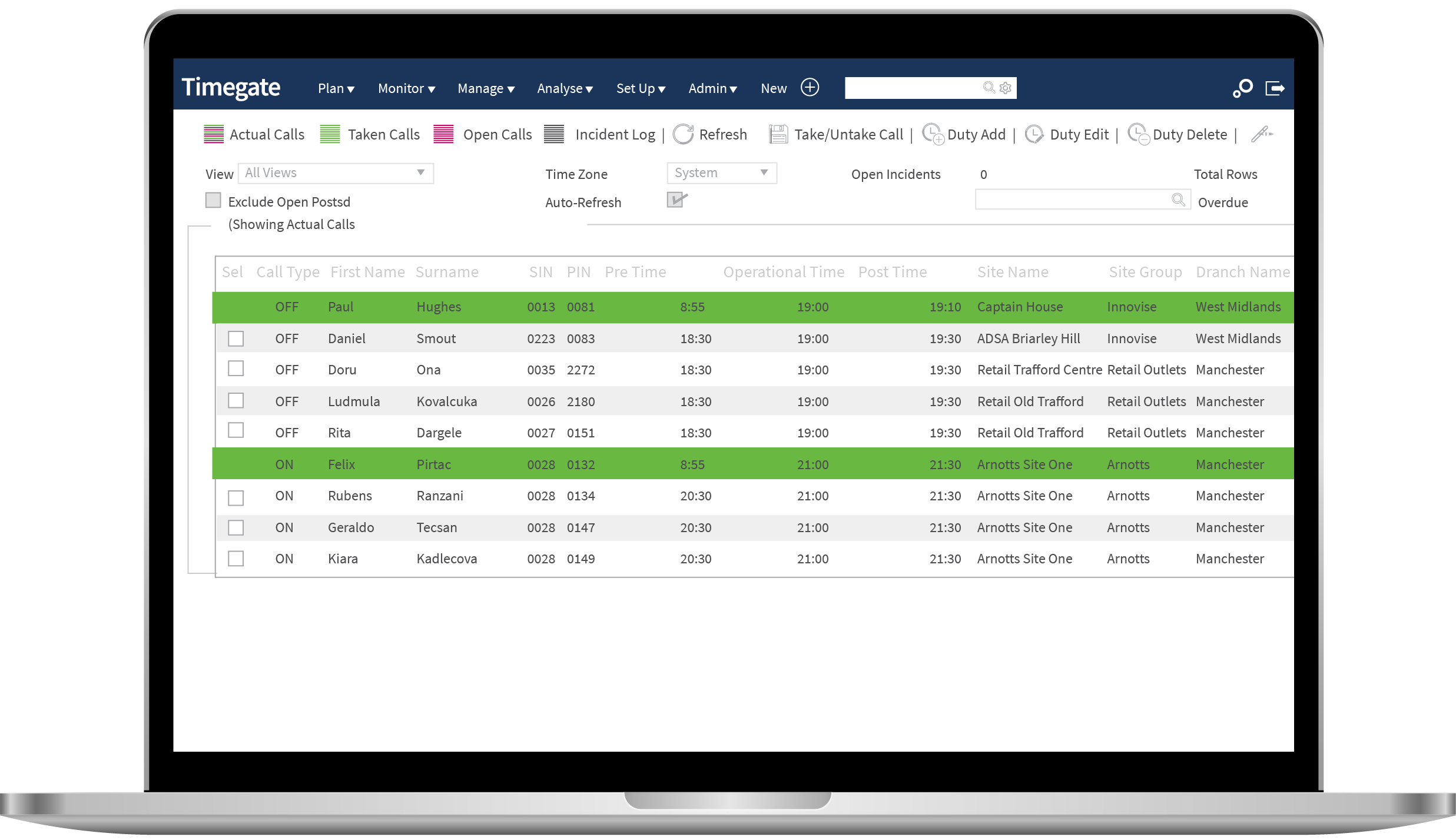The image size is (1456, 840).
Task: Click the Refresh icon
Action: 684,134
